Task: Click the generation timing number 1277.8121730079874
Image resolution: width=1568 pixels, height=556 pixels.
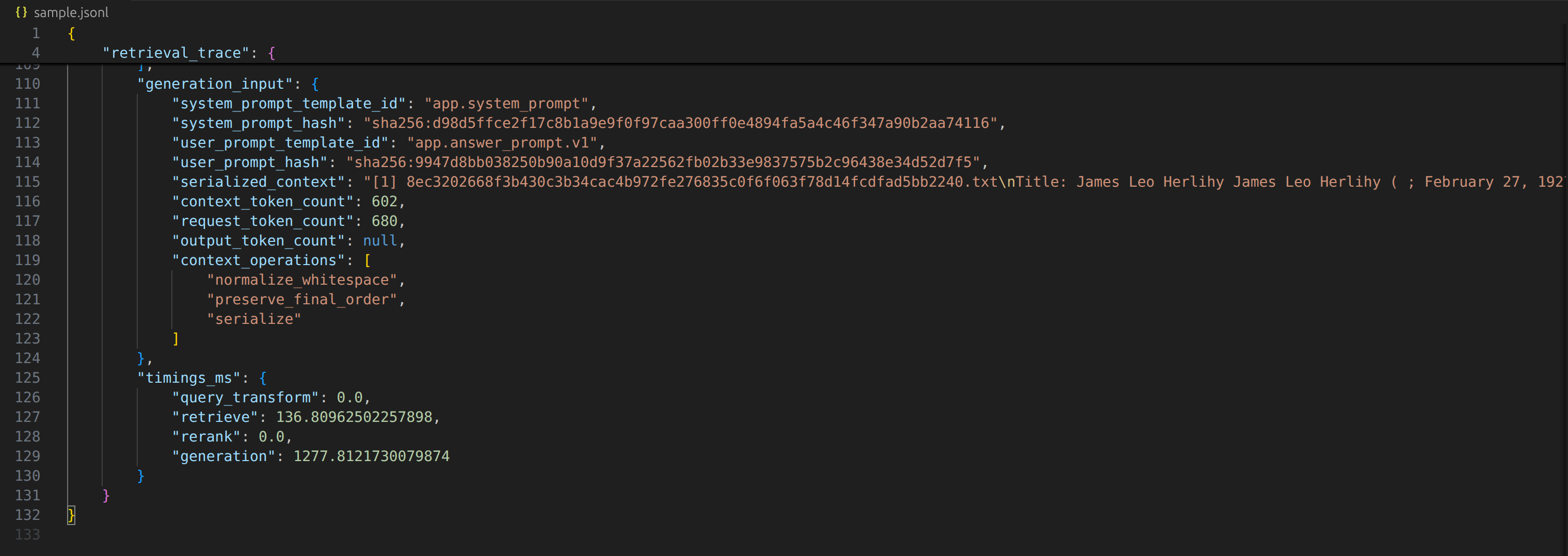Action: pyautogui.click(x=371, y=456)
